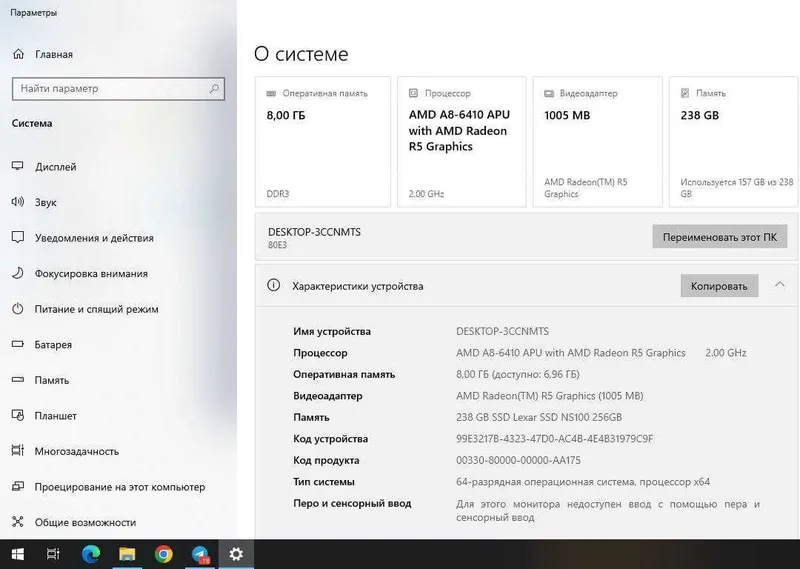Go to Фокусировка внимания
Screen dimensions: 800x569
coord(91,274)
